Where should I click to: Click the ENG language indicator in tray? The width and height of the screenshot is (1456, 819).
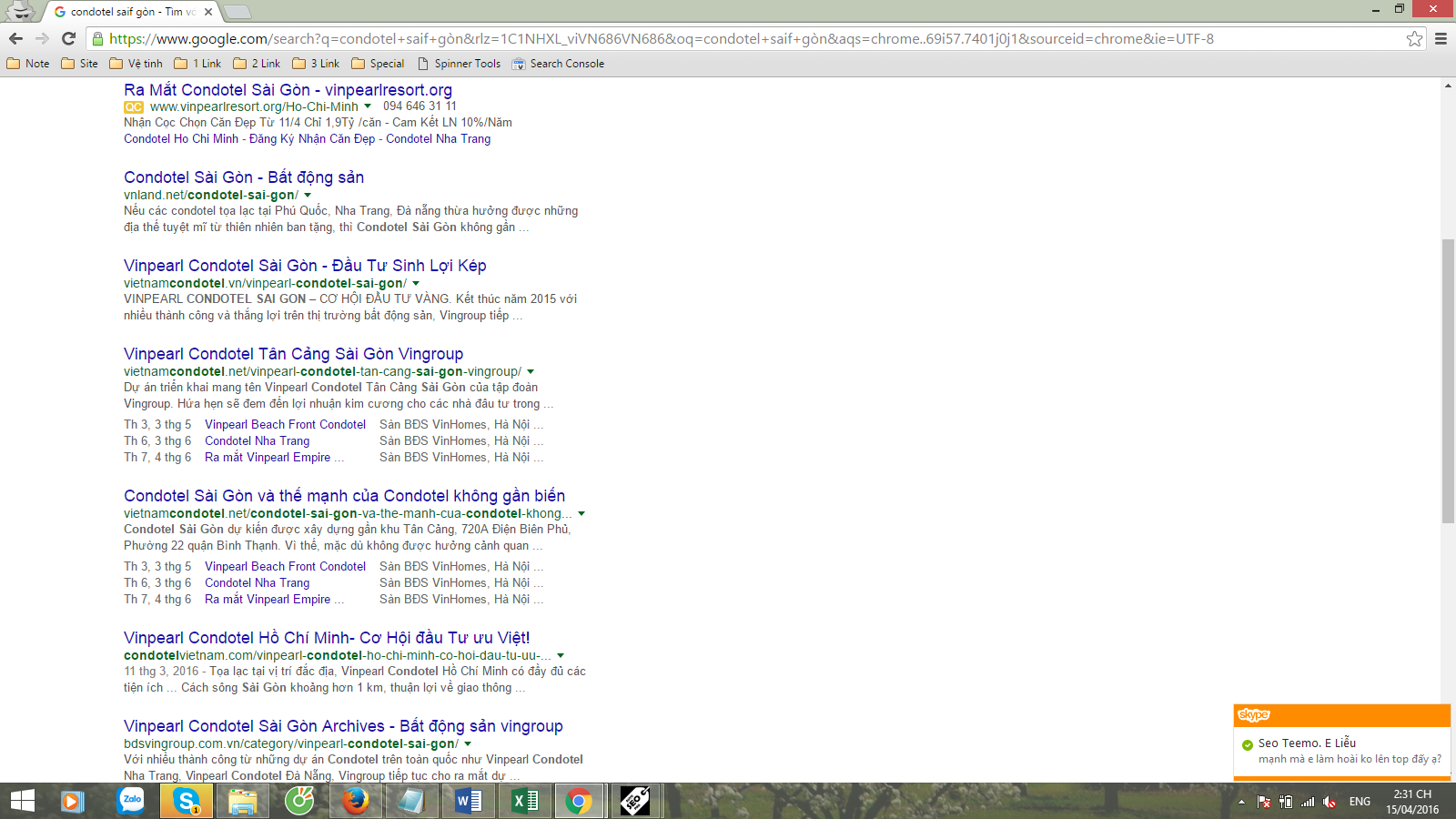pyautogui.click(x=1360, y=802)
